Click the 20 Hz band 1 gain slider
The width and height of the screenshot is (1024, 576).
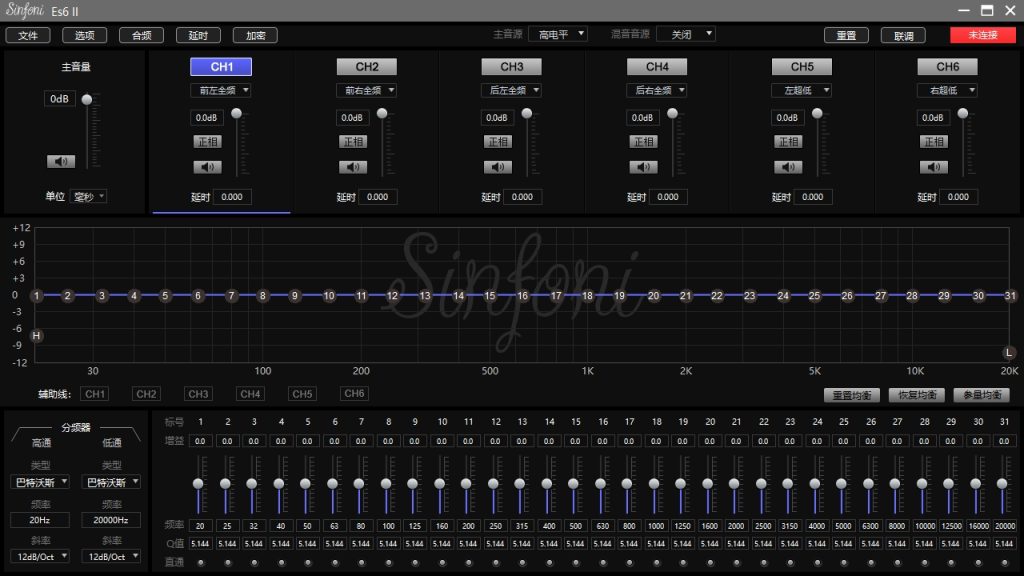199,484
